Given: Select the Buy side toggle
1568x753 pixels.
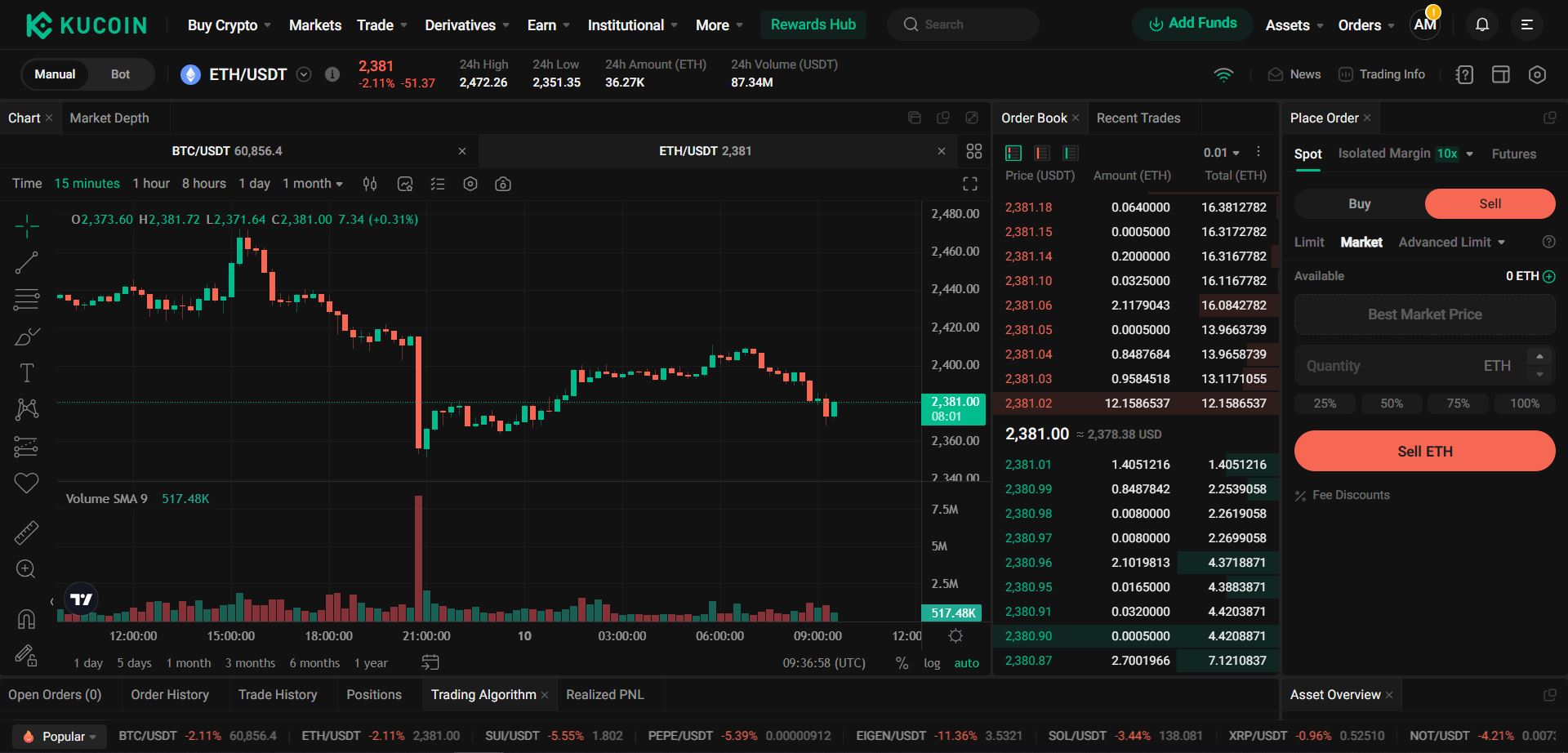Looking at the screenshot, I should (x=1360, y=204).
